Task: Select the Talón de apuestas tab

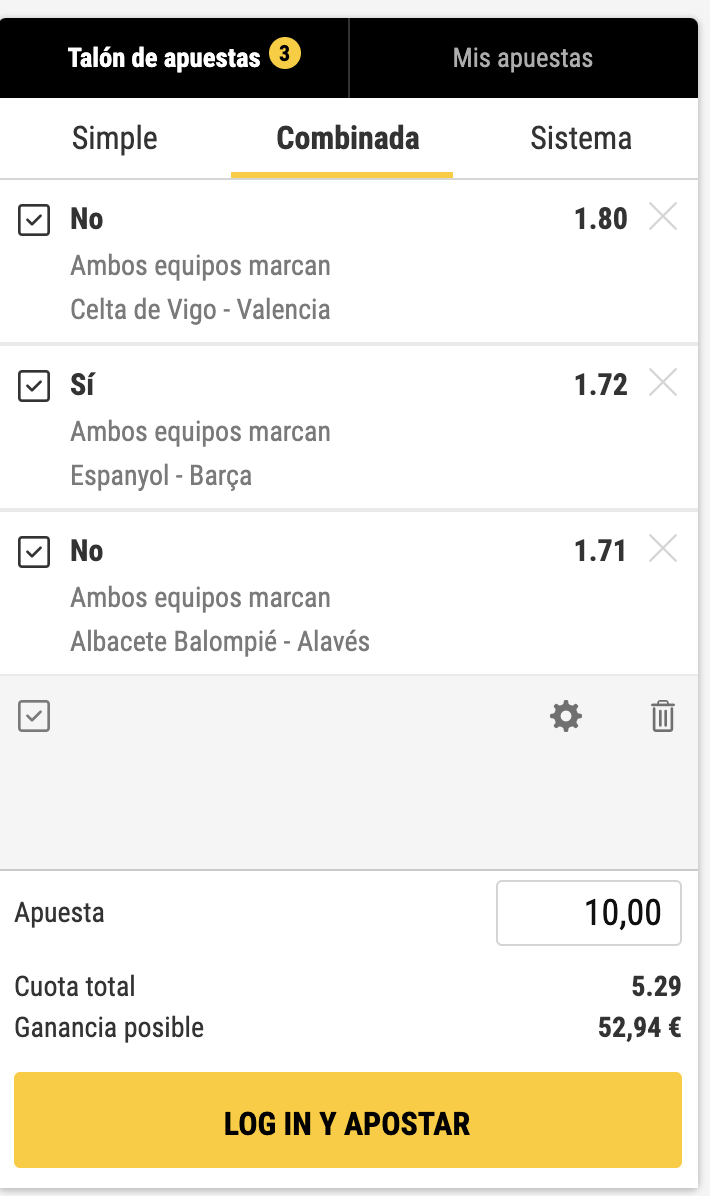Action: coord(164,57)
